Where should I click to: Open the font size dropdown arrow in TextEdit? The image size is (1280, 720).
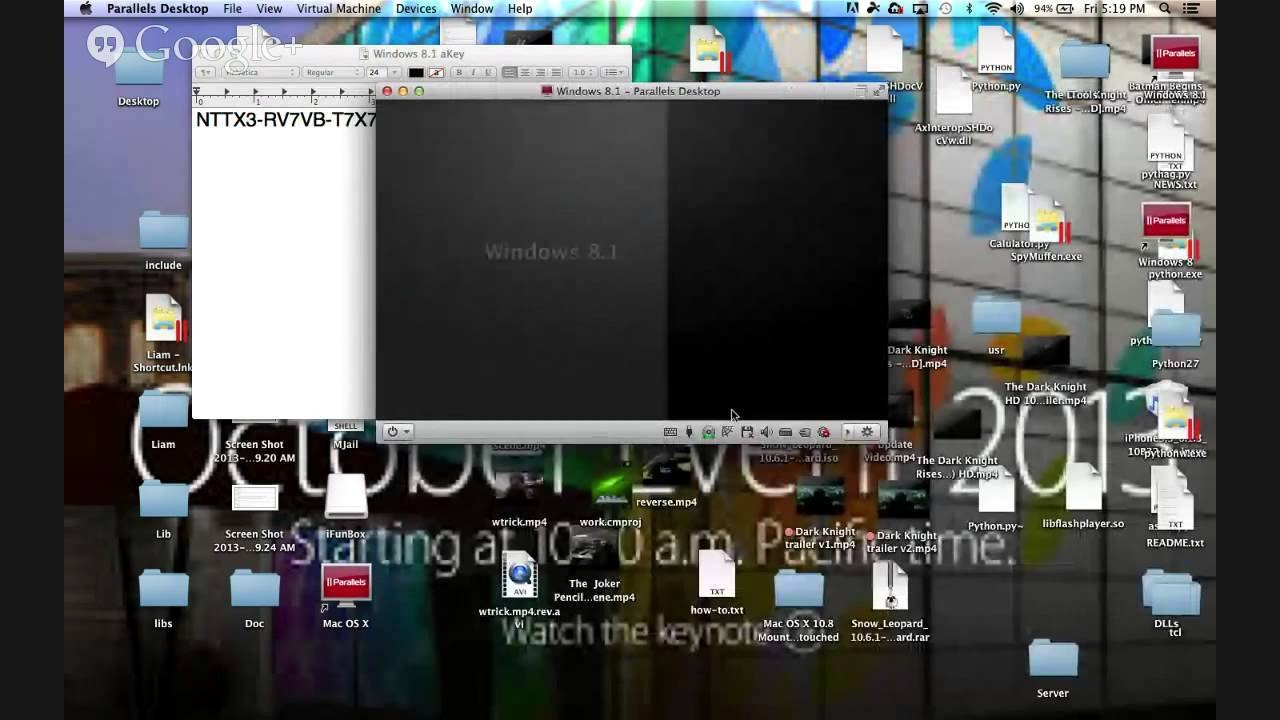[394, 72]
